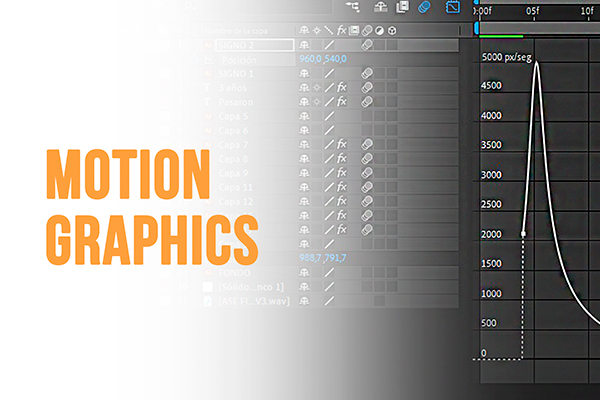Click the adjustment layer column header icon

point(379,31)
